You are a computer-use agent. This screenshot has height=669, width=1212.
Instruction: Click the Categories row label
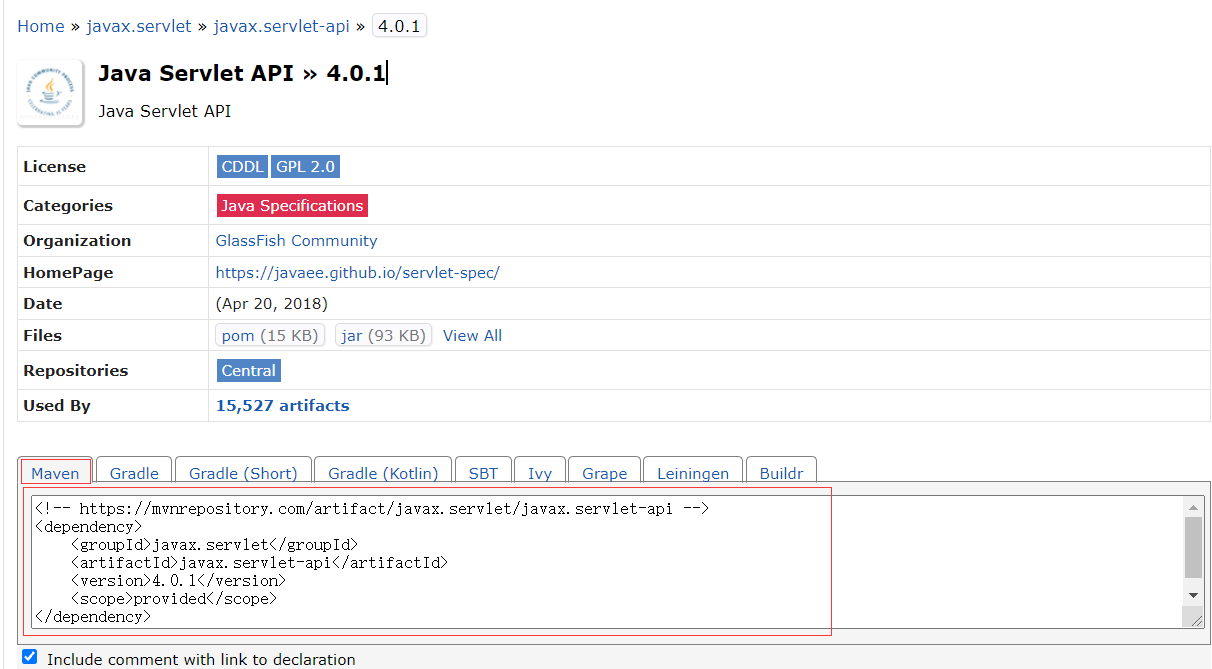coord(68,206)
